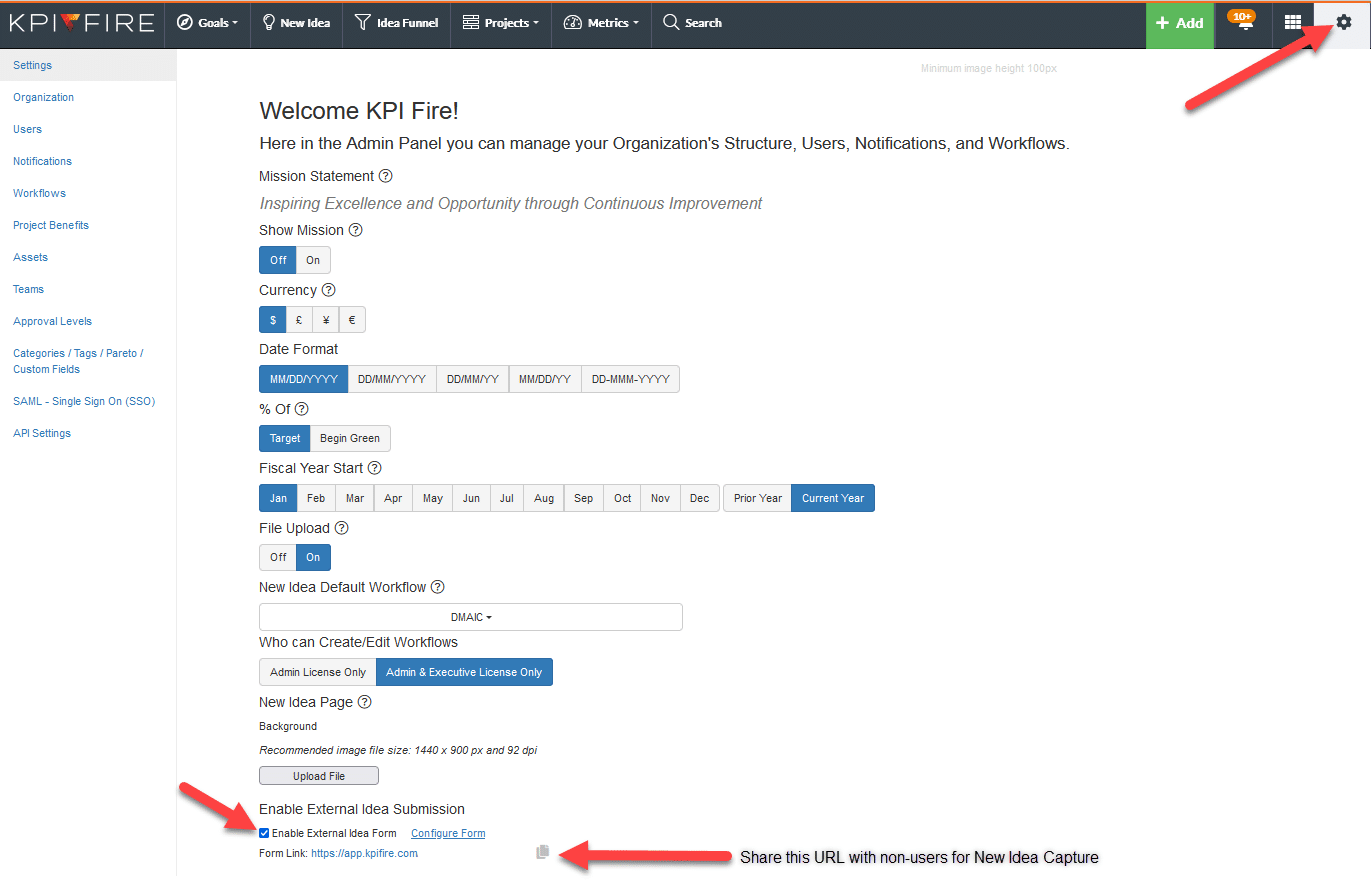This screenshot has width=1371, height=888.
Task: Open Organization in the sidebar
Action: tap(44, 97)
